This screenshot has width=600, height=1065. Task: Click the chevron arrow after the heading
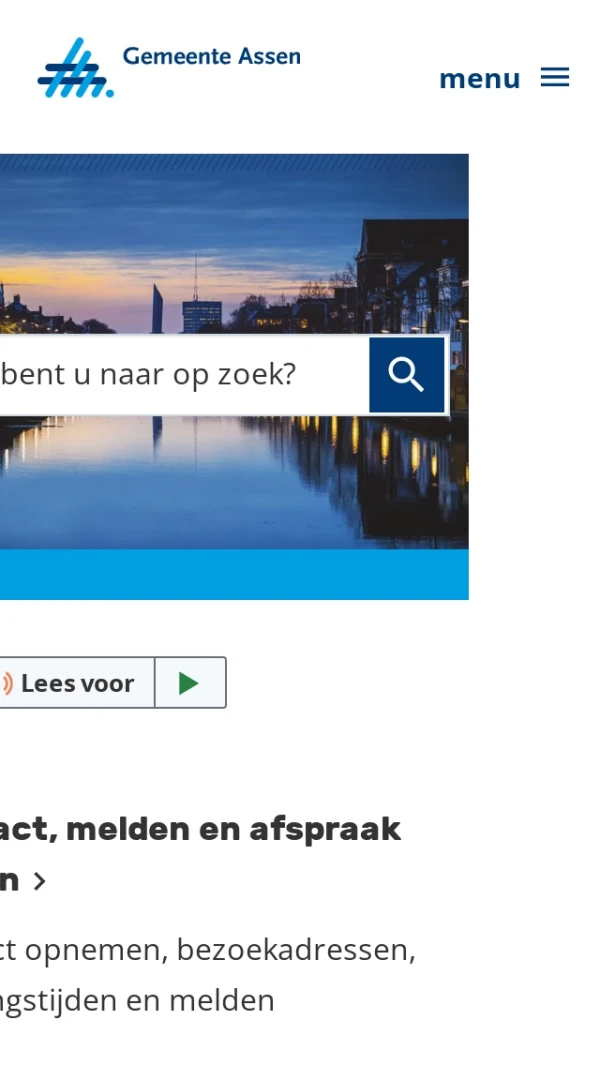[x=39, y=882]
